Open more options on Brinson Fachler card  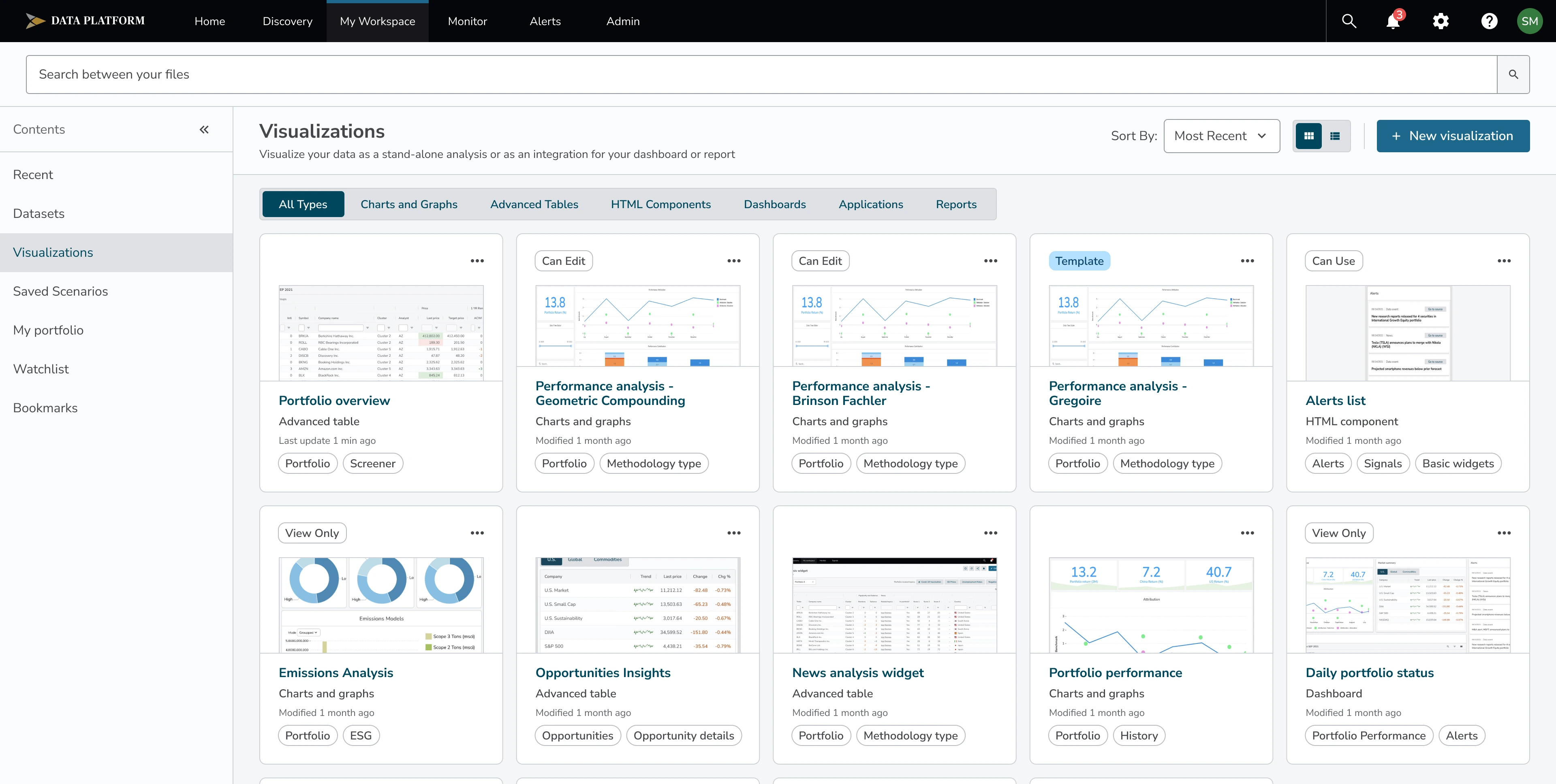point(991,261)
